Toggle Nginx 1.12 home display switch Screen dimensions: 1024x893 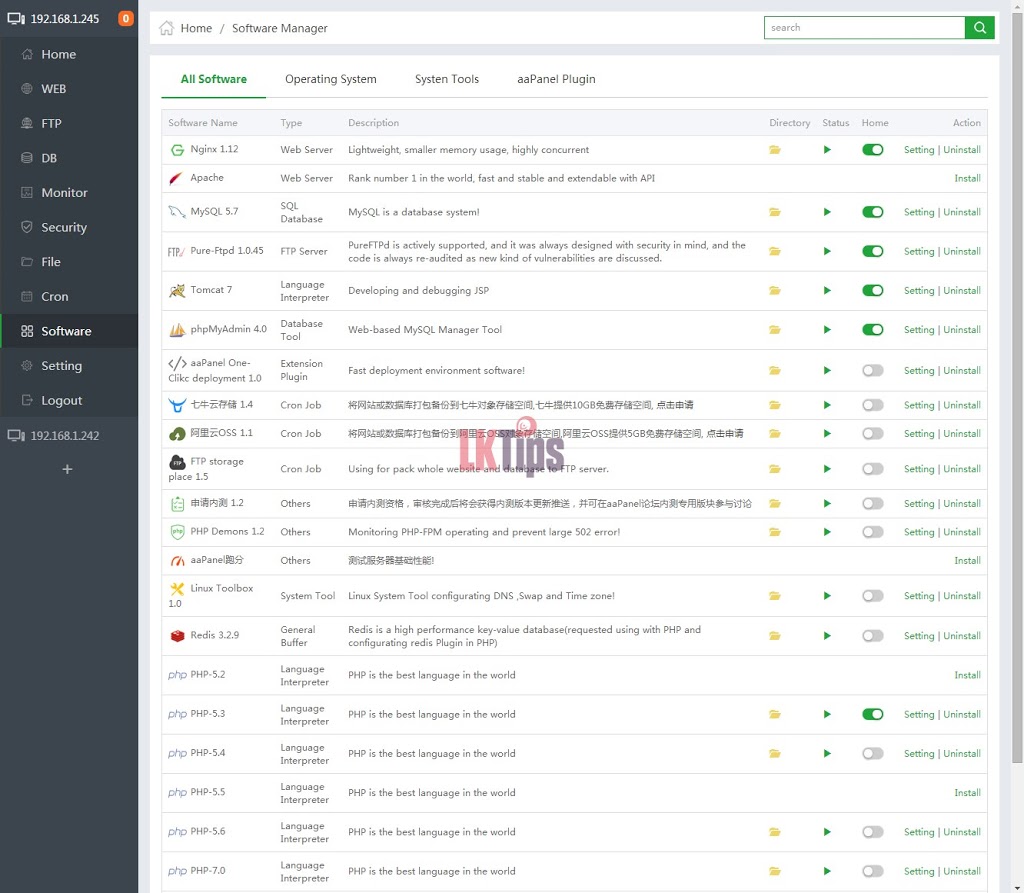tap(872, 150)
